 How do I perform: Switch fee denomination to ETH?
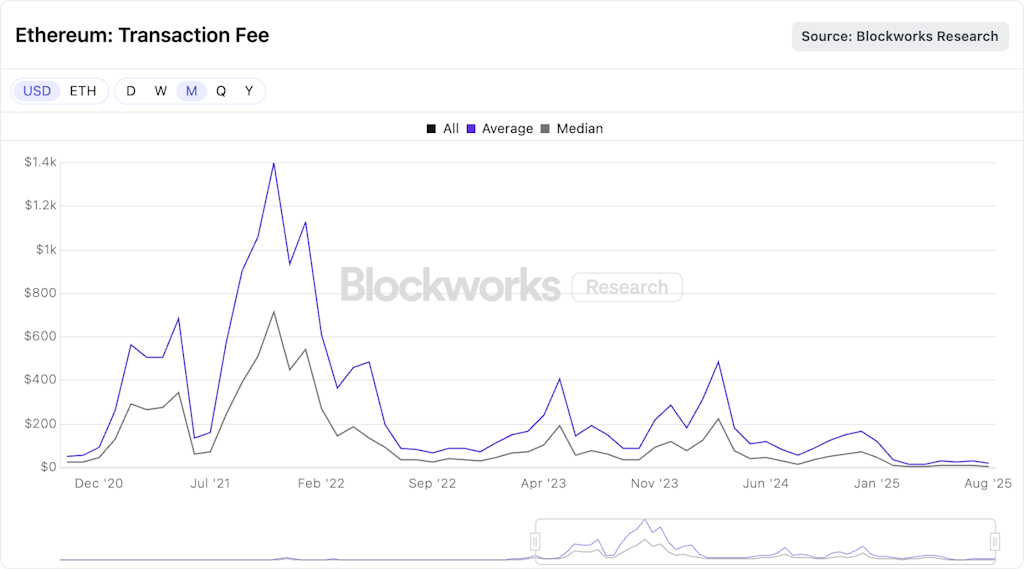(x=83, y=91)
